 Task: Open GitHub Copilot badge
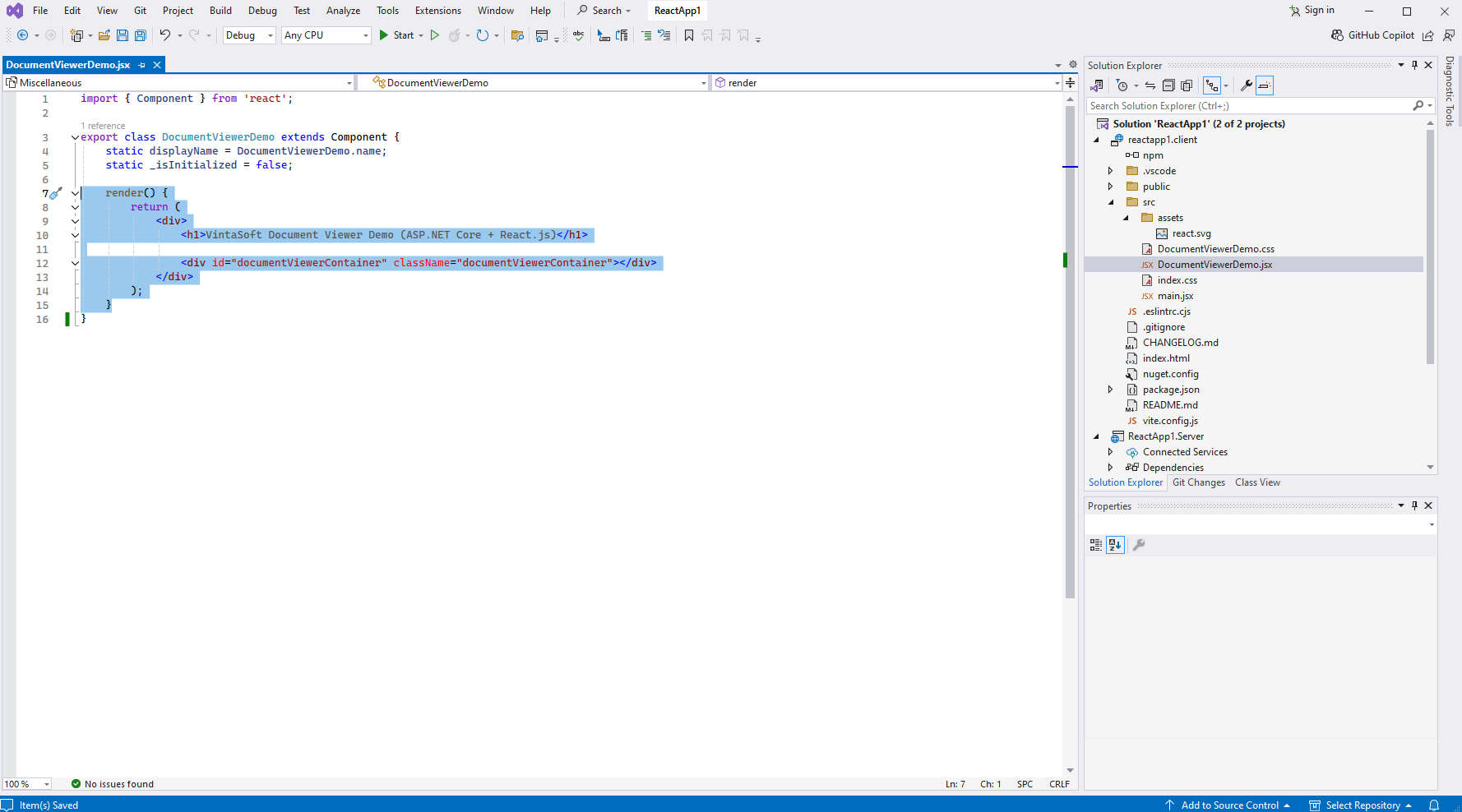coord(1372,35)
